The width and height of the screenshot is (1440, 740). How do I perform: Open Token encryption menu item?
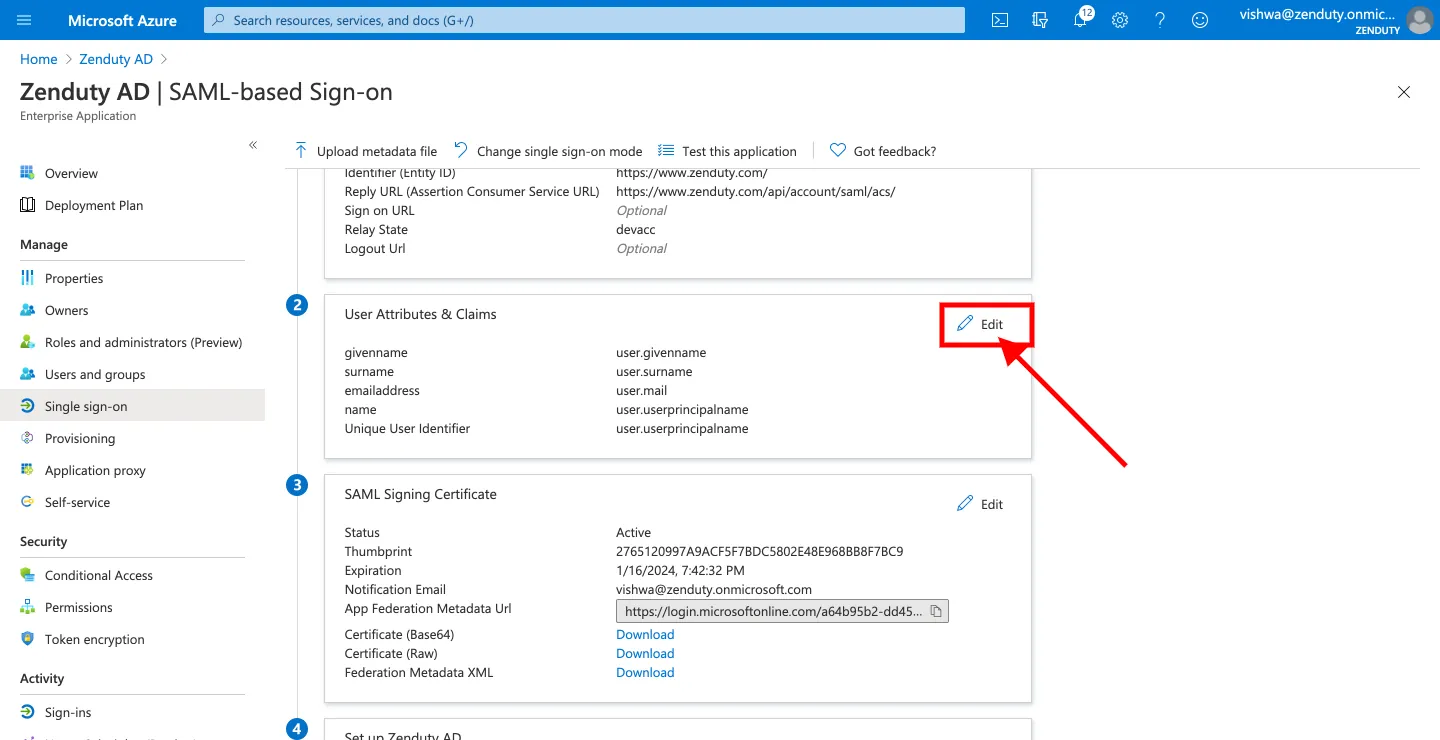pos(95,639)
